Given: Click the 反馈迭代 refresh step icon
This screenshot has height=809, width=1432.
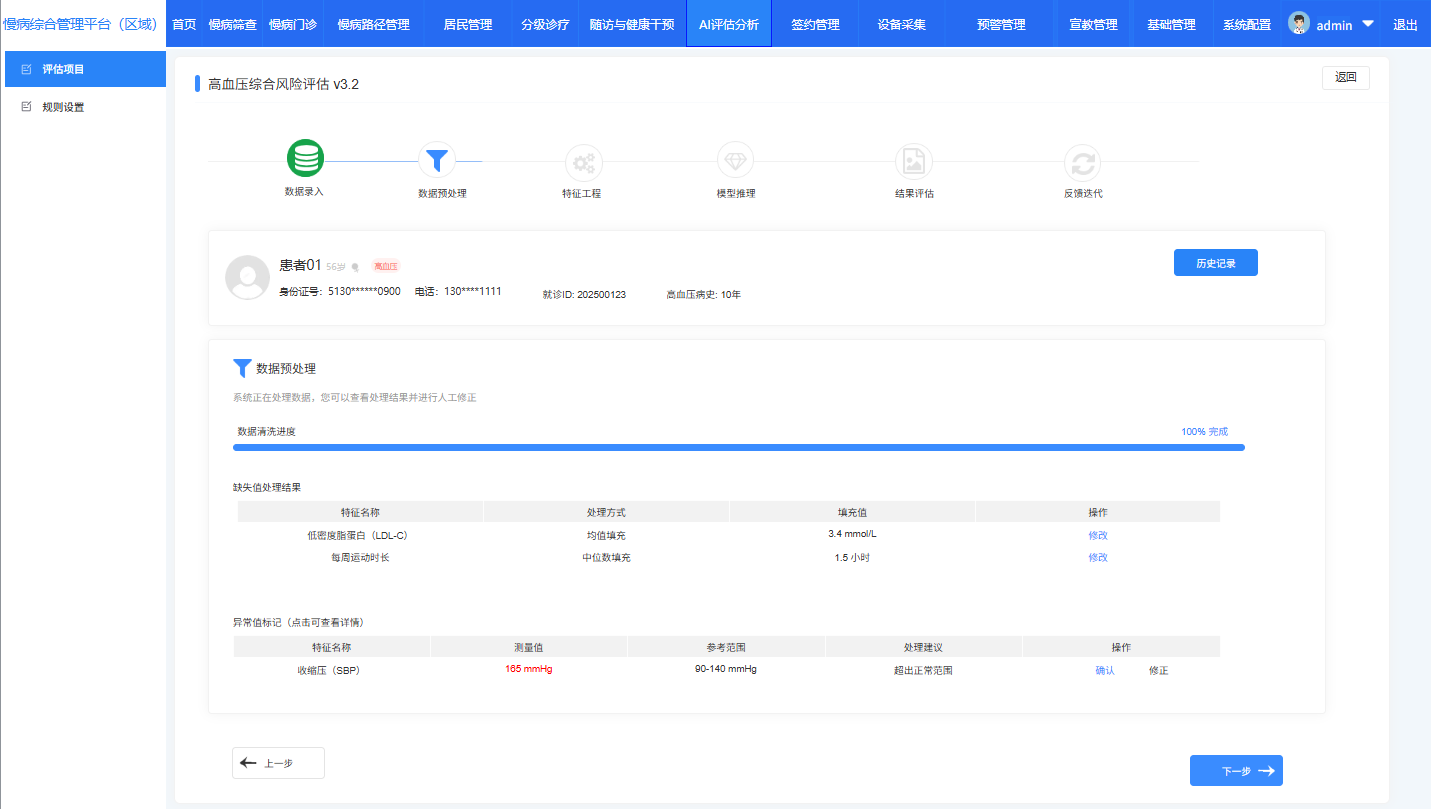Looking at the screenshot, I should point(1082,161).
